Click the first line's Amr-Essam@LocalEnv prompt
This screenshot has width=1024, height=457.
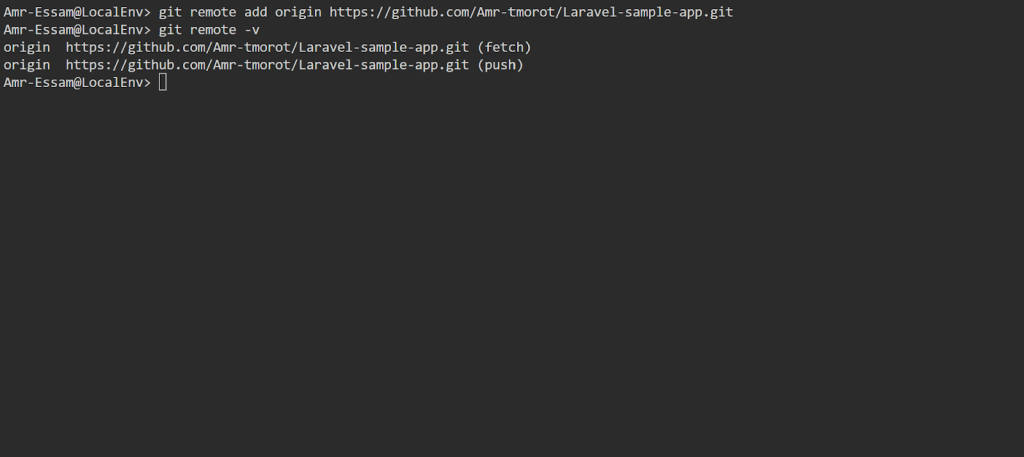(77, 12)
